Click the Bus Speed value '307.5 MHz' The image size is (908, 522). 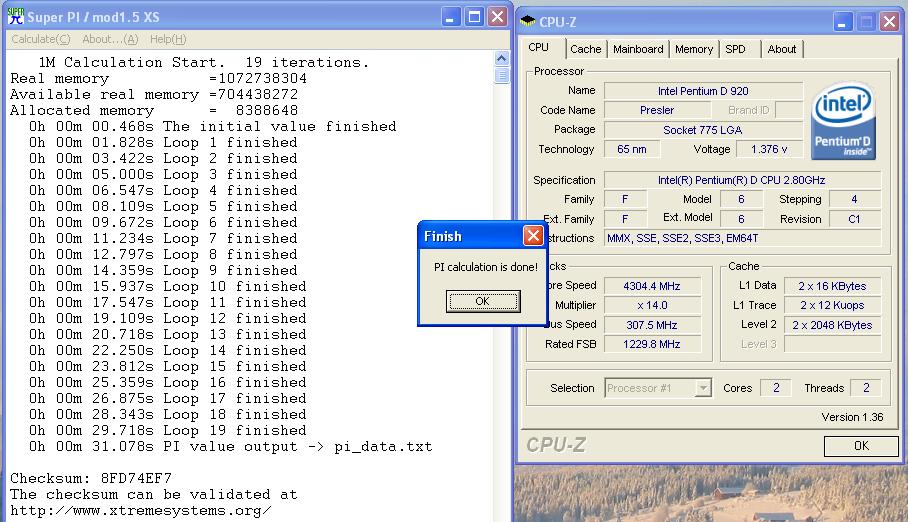pos(652,325)
